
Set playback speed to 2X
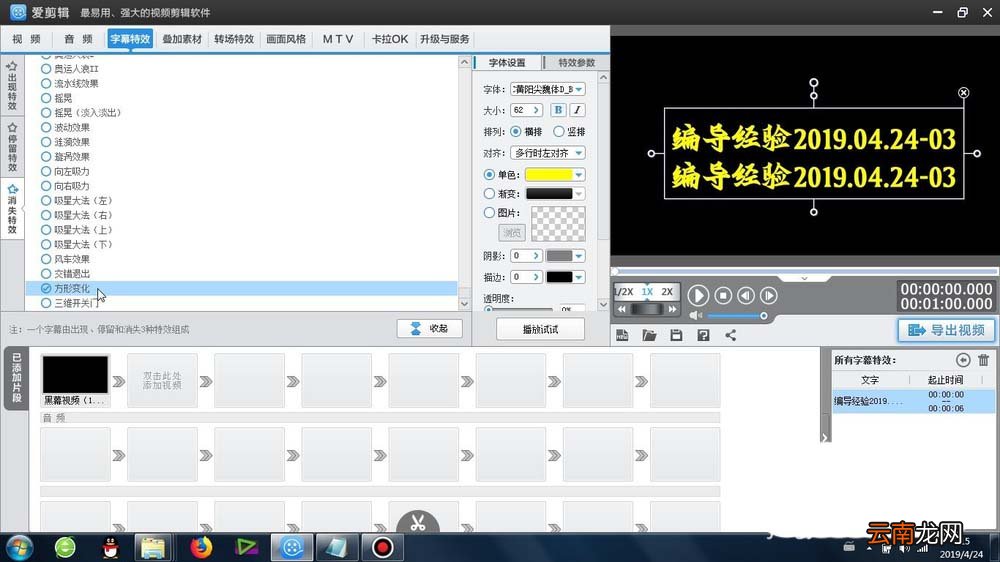[666, 292]
